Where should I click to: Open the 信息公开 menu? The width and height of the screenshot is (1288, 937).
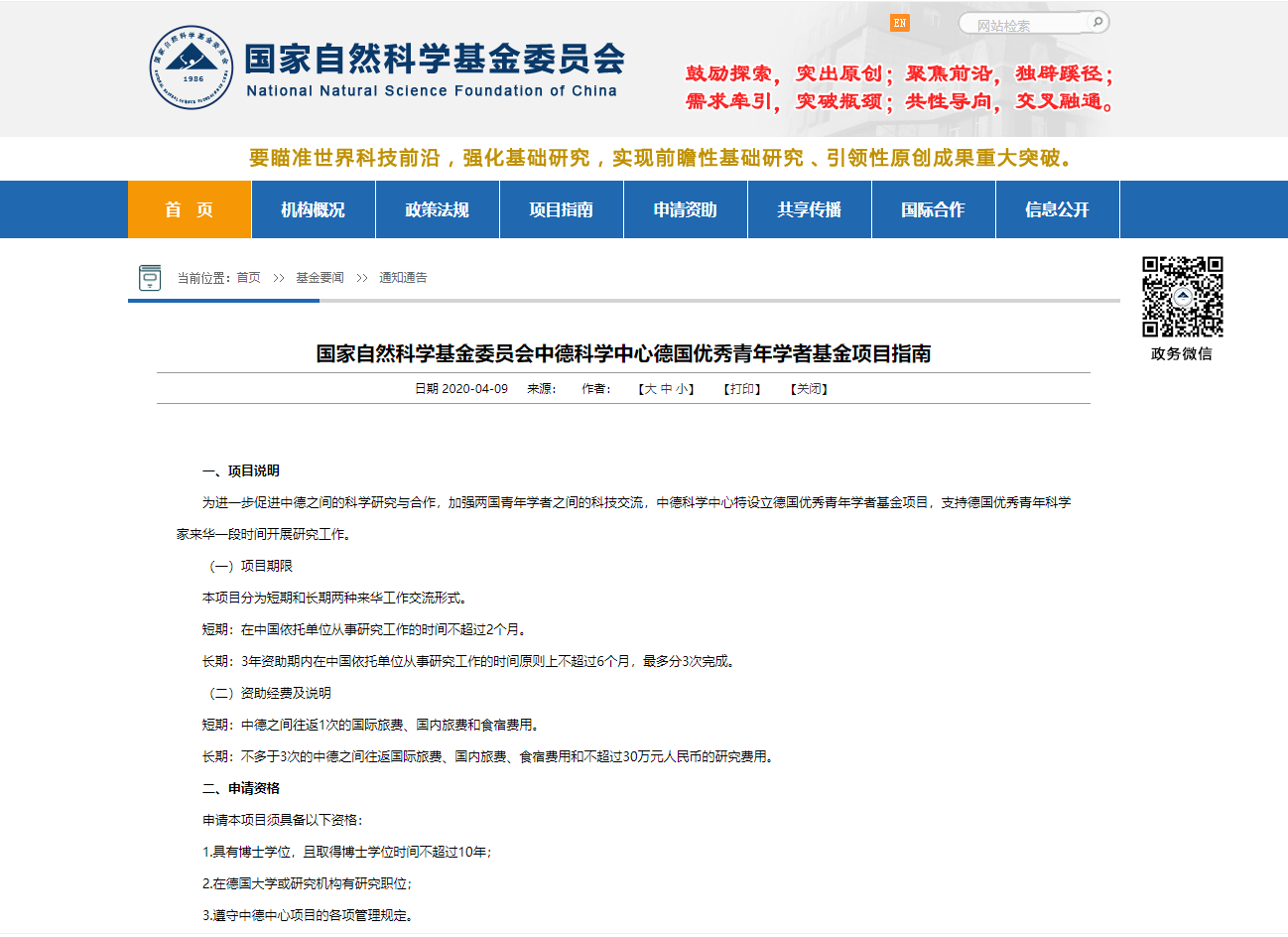(1058, 209)
